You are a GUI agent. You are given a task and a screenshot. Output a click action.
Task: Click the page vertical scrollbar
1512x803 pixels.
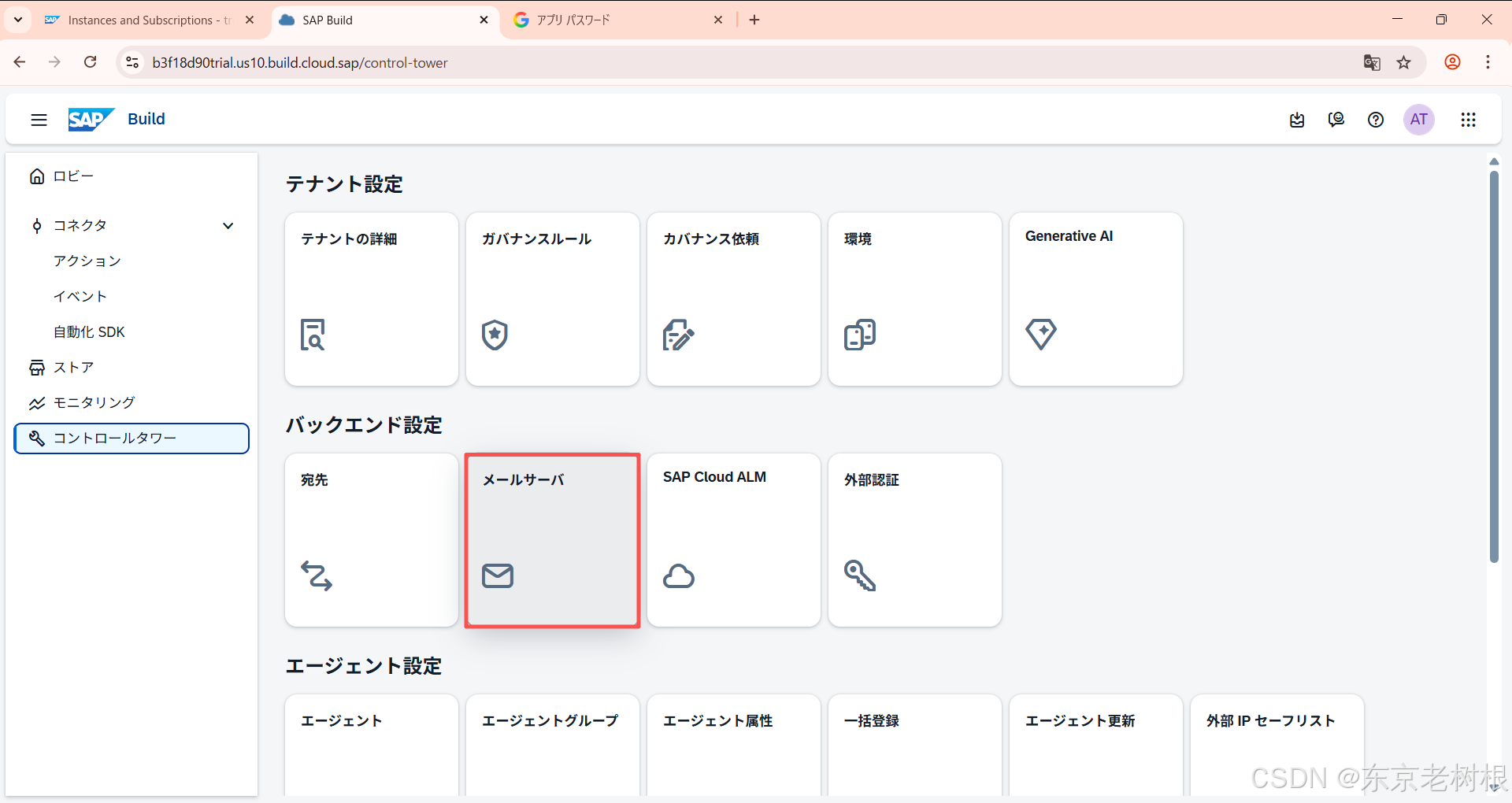click(x=1494, y=366)
